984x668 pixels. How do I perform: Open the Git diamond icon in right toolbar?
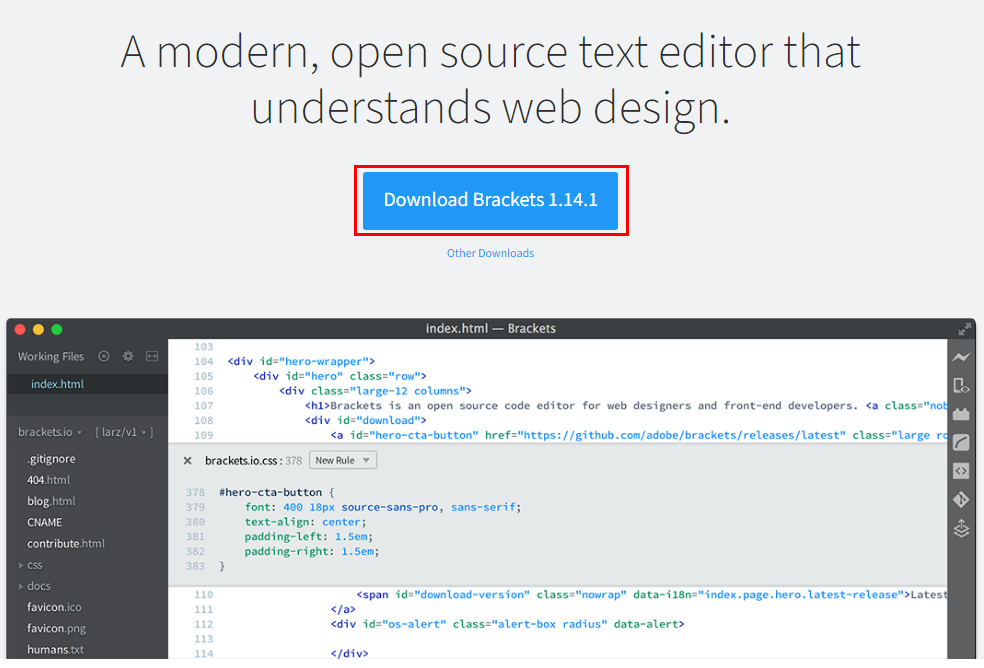pyautogui.click(x=961, y=500)
